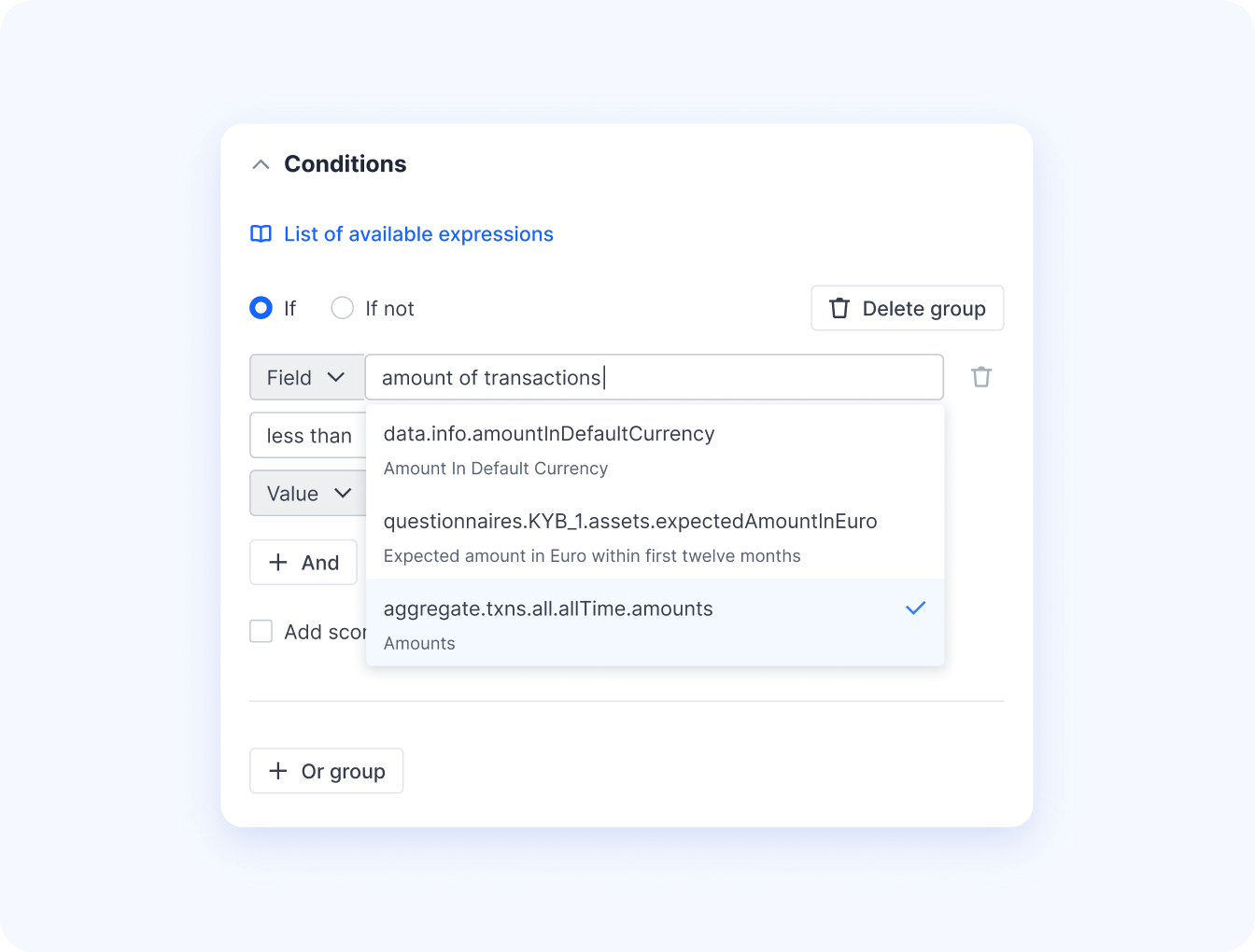Add a new Or group
Screen dimensions: 1255x952
click(x=327, y=771)
